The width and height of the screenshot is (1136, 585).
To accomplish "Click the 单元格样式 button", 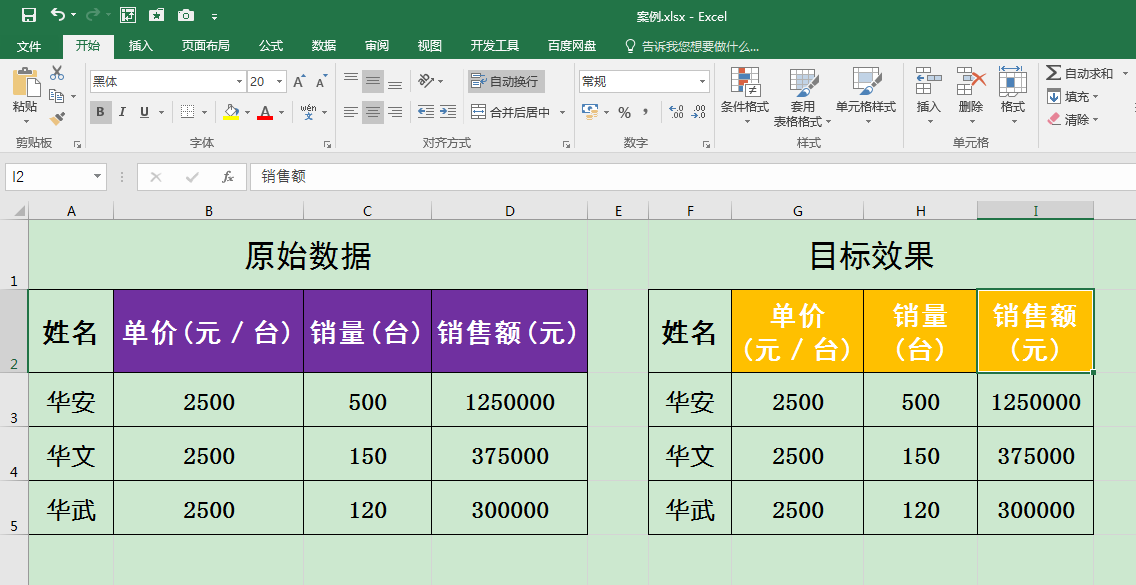I will click(x=866, y=96).
